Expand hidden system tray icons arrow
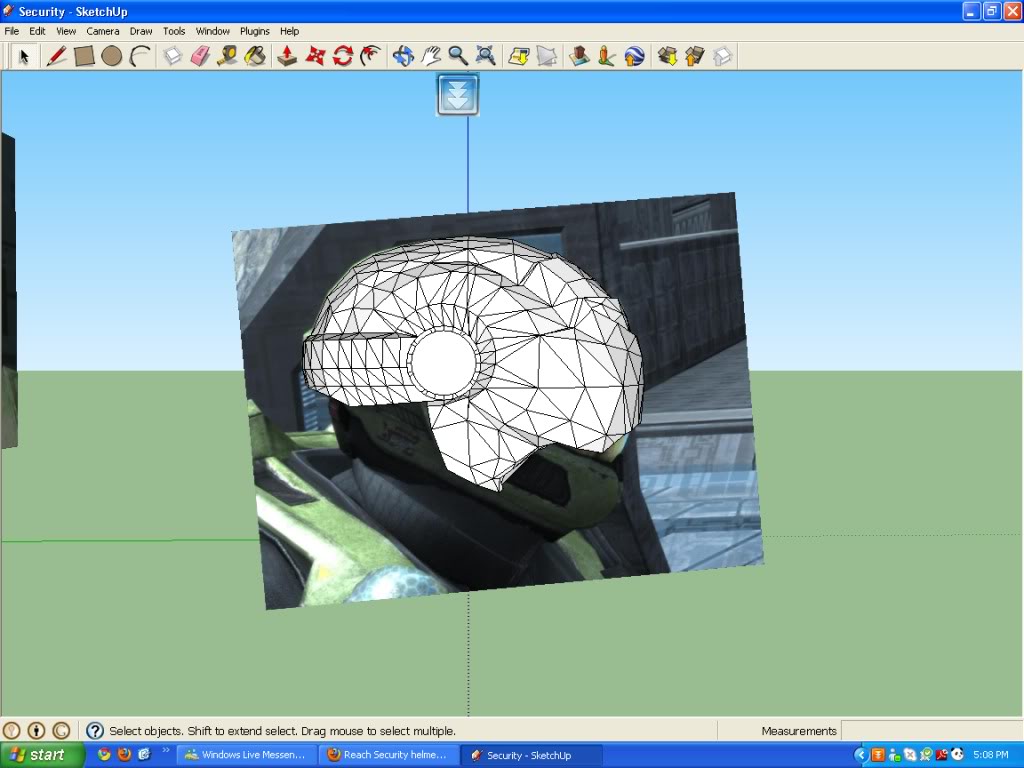Viewport: 1024px width, 768px height. click(x=860, y=755)
